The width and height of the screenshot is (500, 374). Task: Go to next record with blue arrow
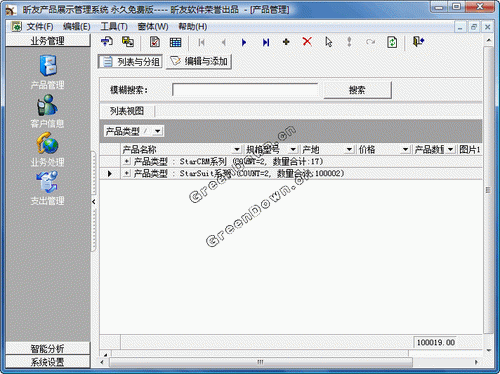point(244,42)
